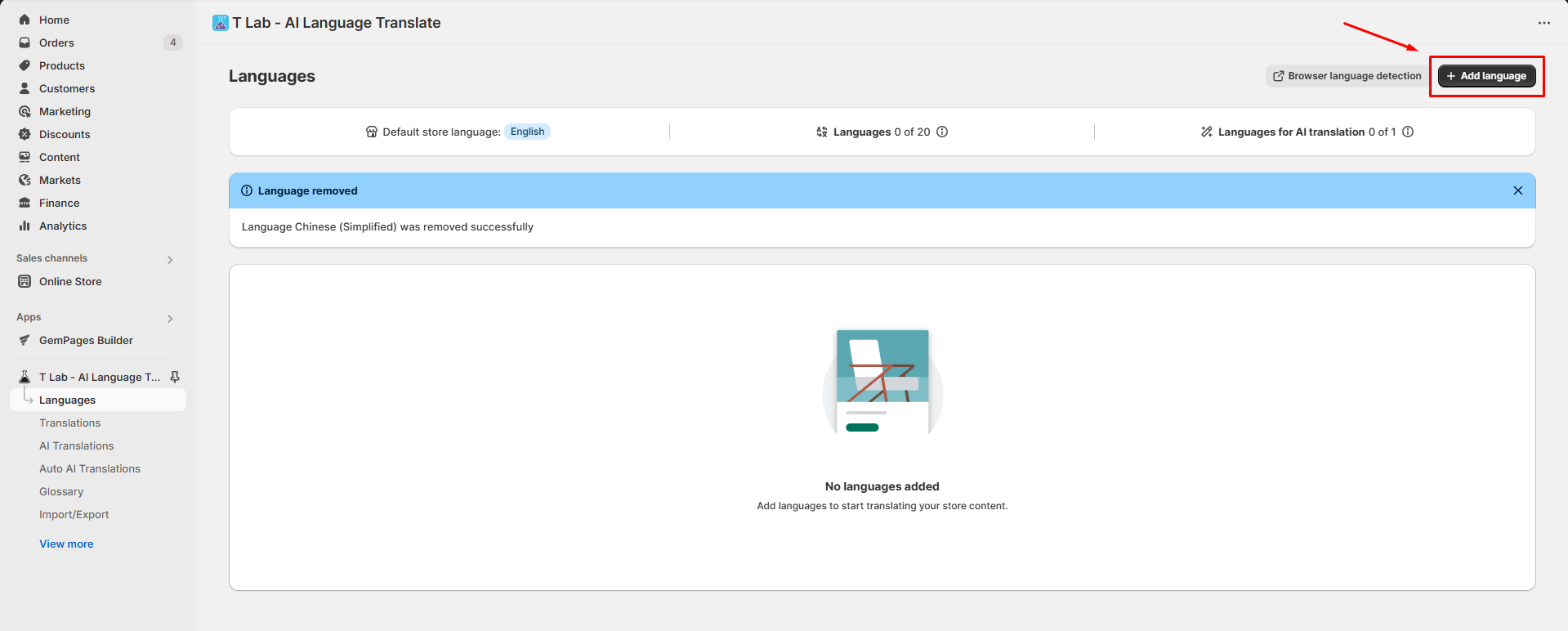Click the Add language button
Screen dimensions: 1568x631
point(1486,76)
